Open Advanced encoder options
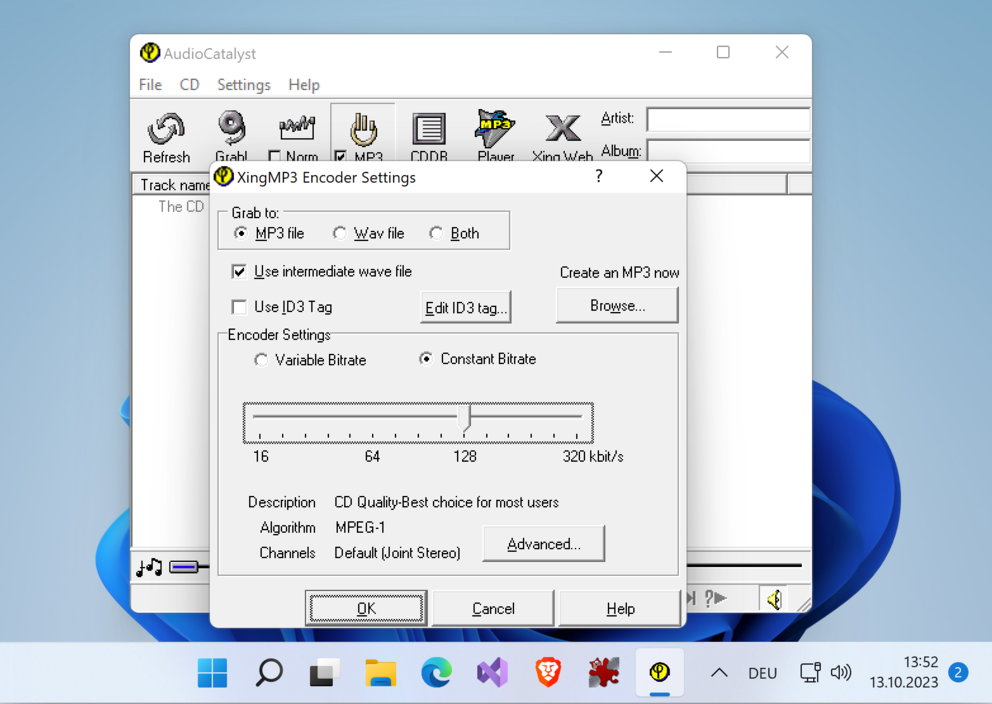The image size is (992, 704). pyautogui.click(x=543, y=544)
